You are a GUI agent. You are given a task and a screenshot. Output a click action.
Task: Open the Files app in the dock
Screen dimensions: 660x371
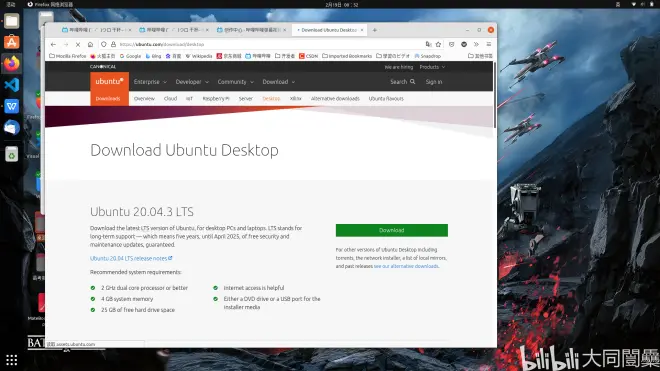tap(12, 21)
